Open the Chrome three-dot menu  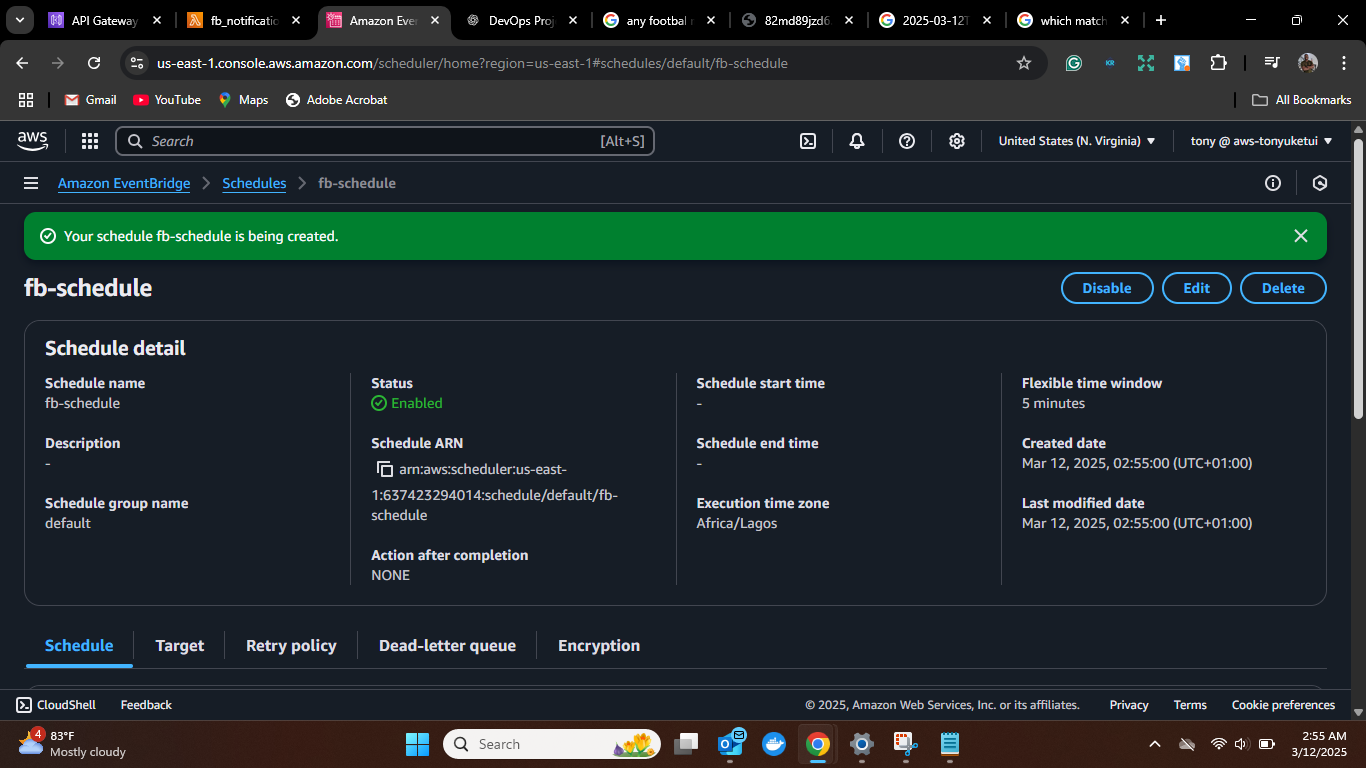point(1343,63)
